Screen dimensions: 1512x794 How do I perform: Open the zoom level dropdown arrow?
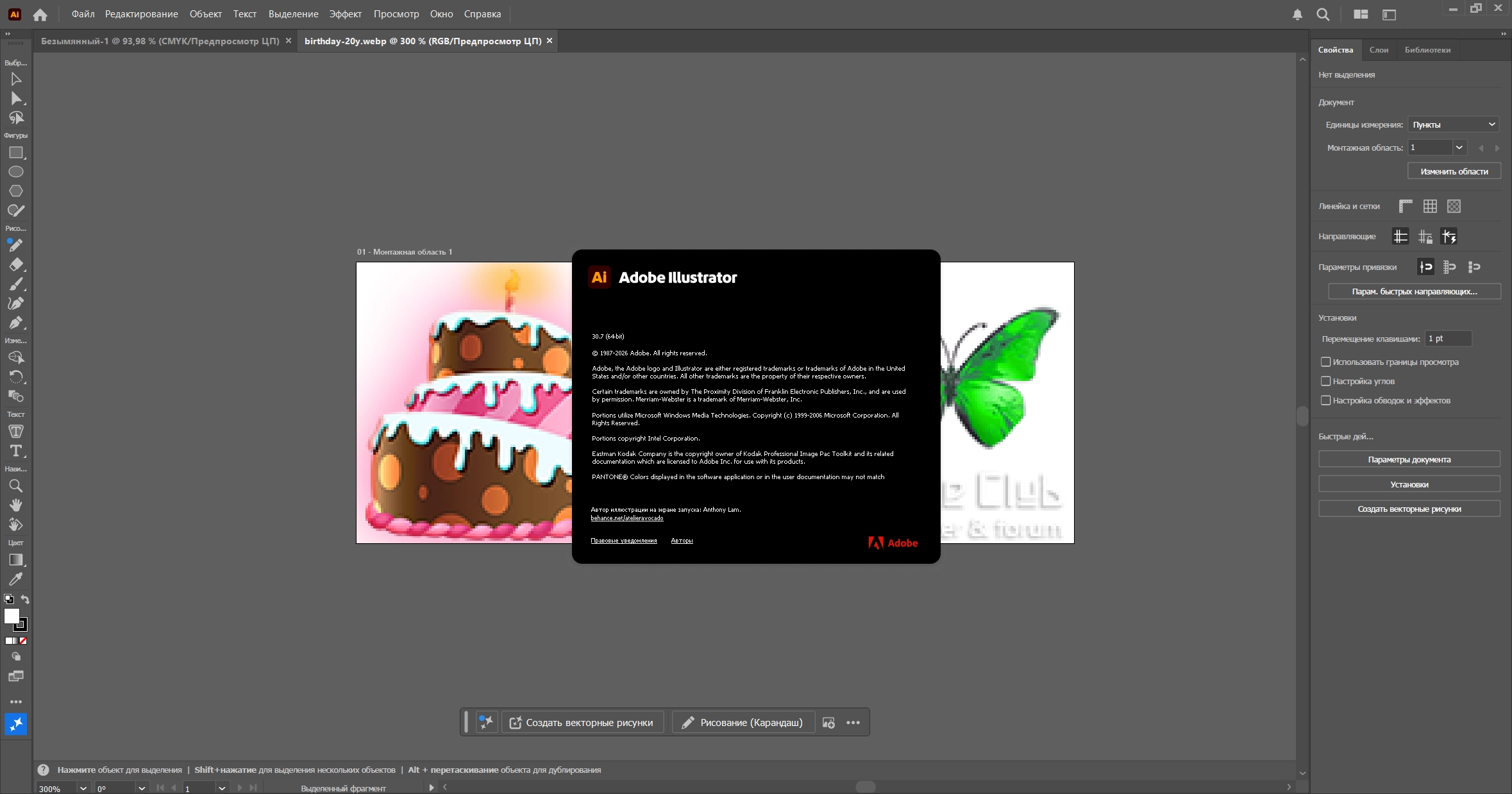tap(83, 788)
